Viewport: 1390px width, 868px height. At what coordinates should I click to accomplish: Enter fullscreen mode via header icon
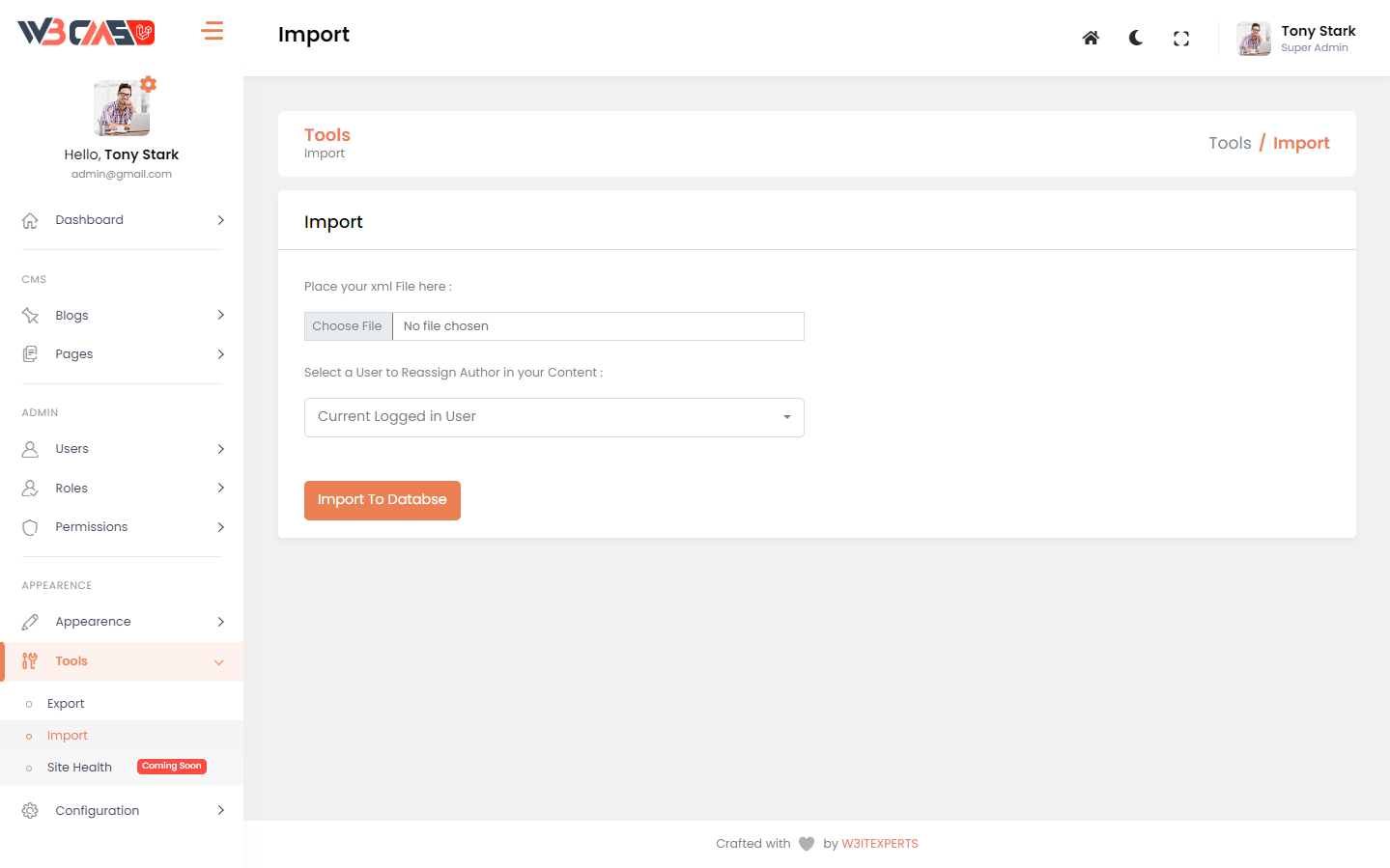(x=1181, y=39)
